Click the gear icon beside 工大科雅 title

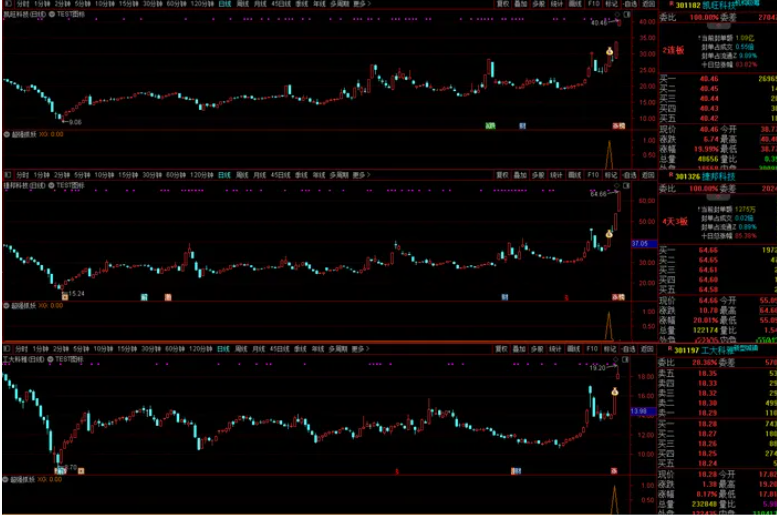(51, 358)
